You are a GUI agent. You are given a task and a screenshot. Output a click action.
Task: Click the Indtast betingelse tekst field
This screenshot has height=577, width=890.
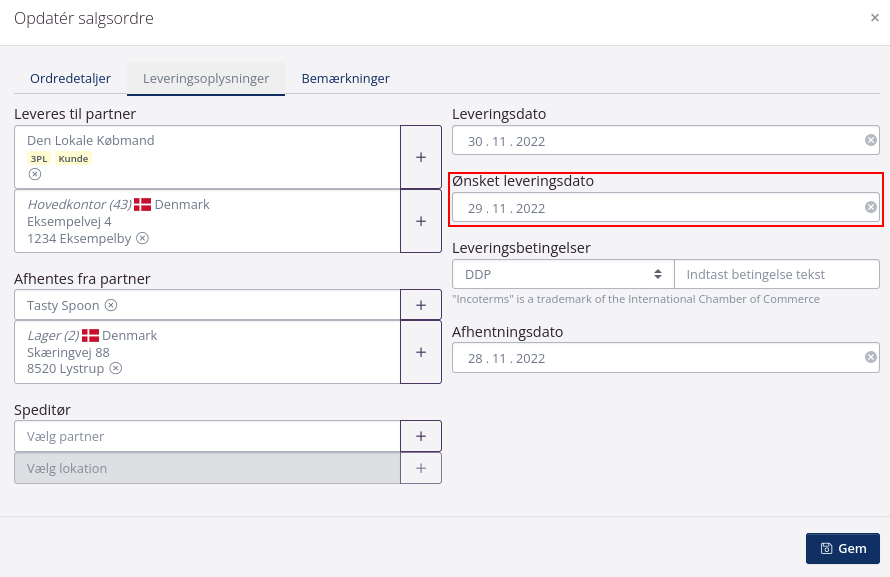pos(775,273)
